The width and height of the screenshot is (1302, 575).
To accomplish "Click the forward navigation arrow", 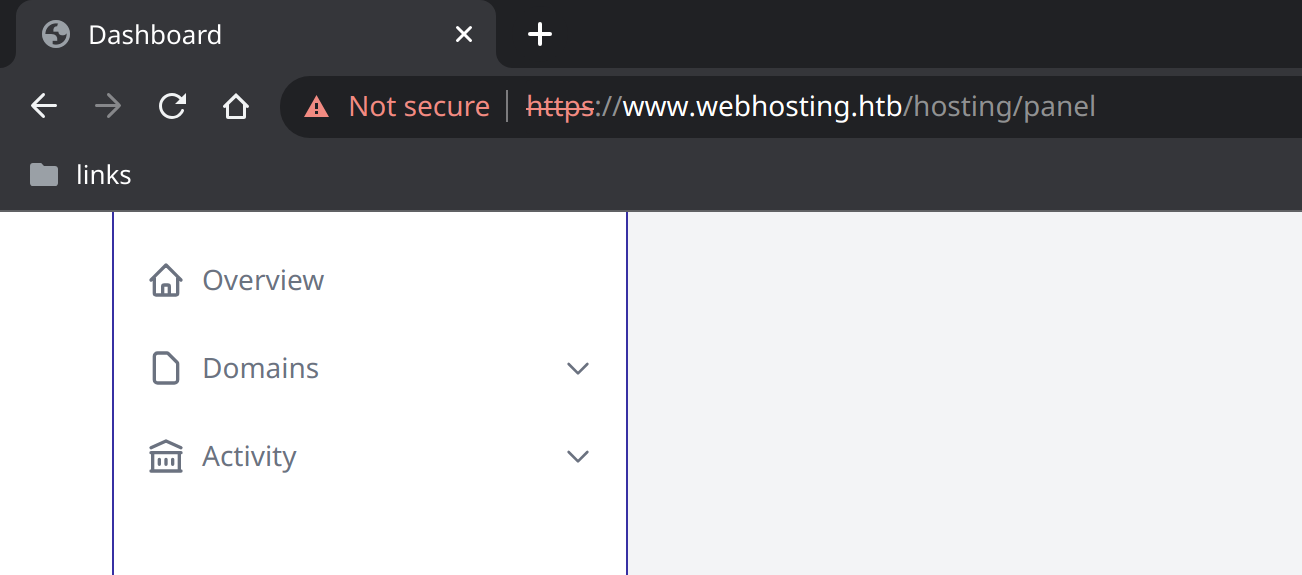I will coord(108,106).
